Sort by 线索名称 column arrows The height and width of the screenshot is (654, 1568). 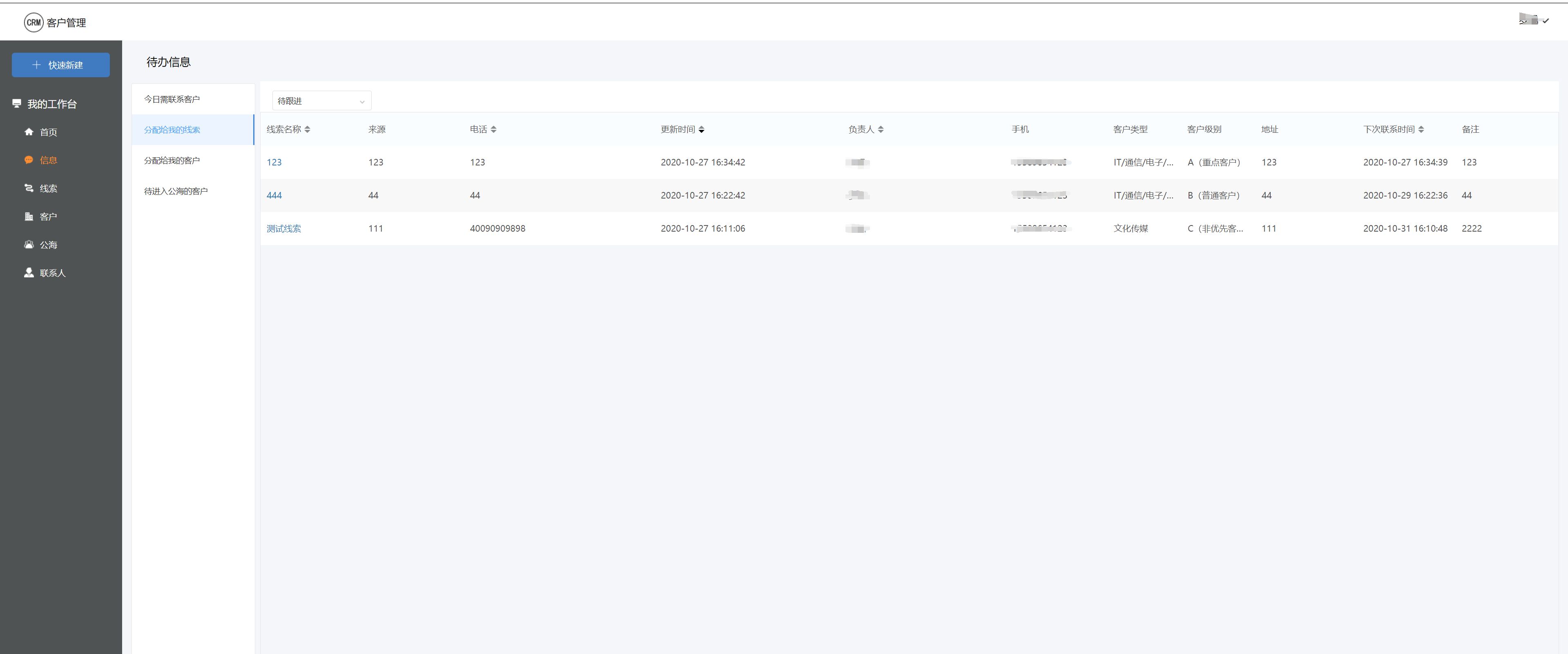coord(308,129)
